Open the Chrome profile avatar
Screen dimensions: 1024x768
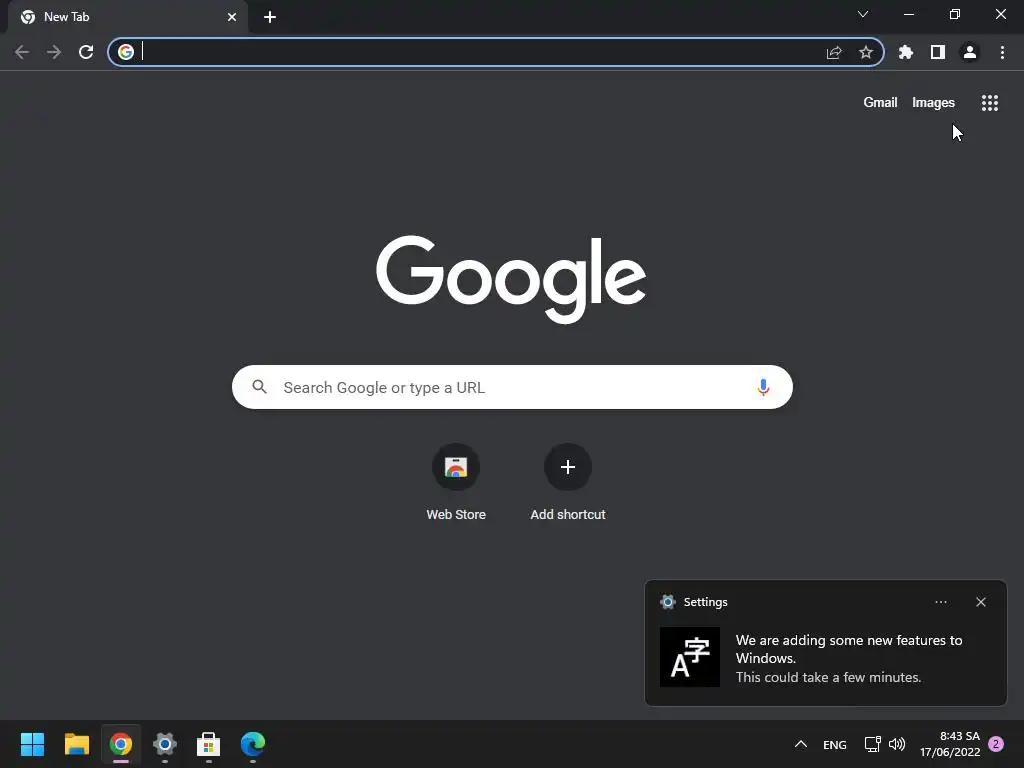(x=970, y=52)
